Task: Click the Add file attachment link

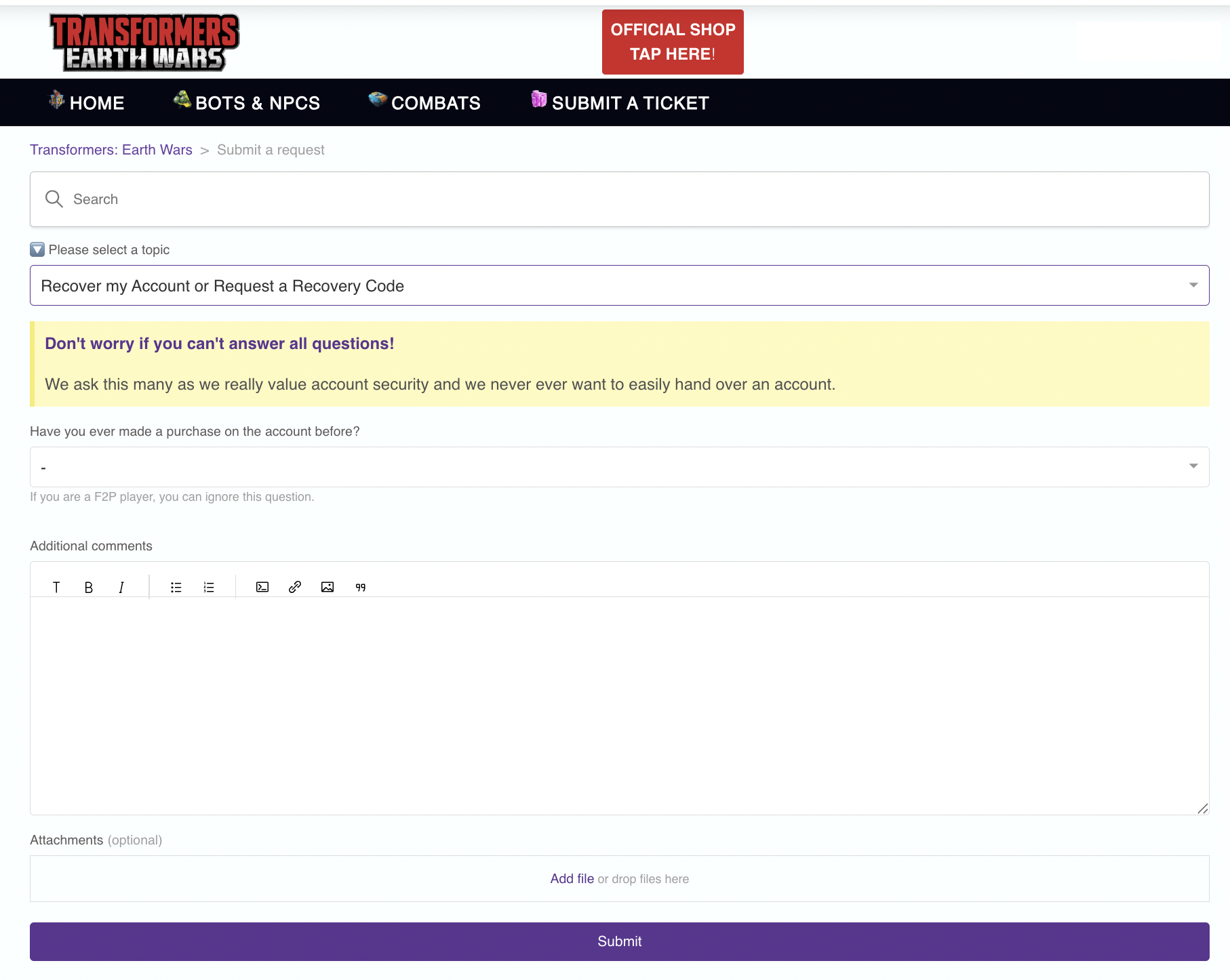Action: click(572, 878)
